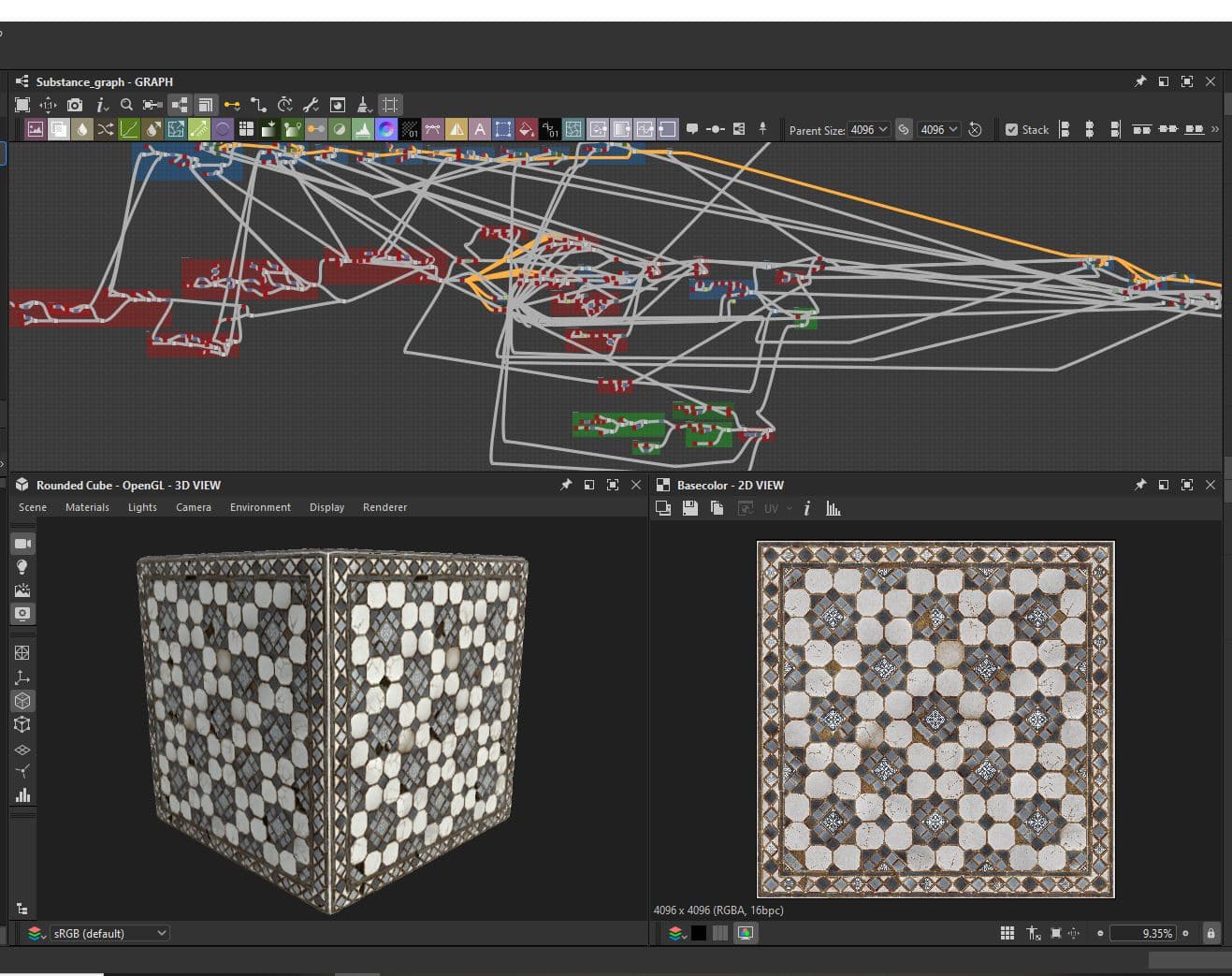Open the Display menu in 3D view

pos(326,507)
